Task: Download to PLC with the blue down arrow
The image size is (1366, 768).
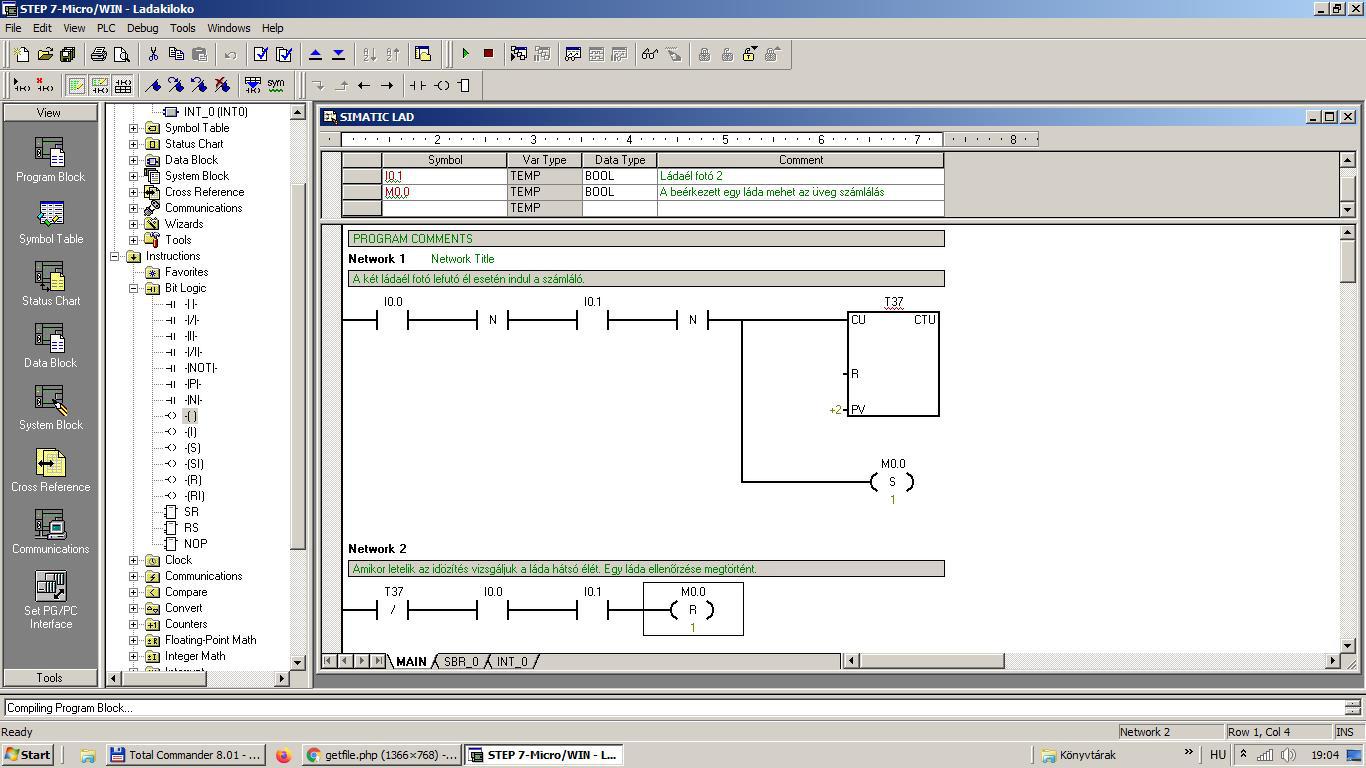Action: 338,54
